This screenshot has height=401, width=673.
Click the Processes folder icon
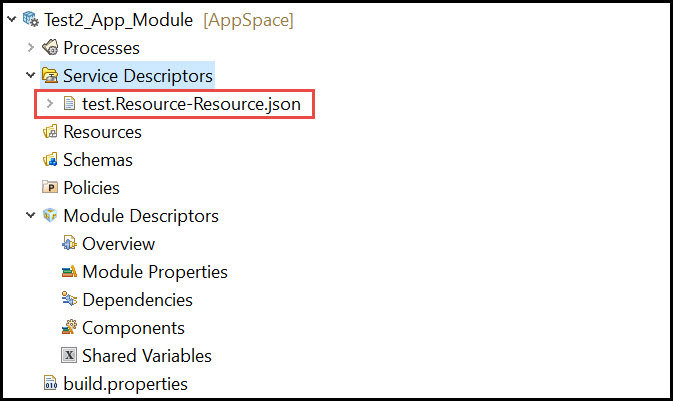pos(50,47)
